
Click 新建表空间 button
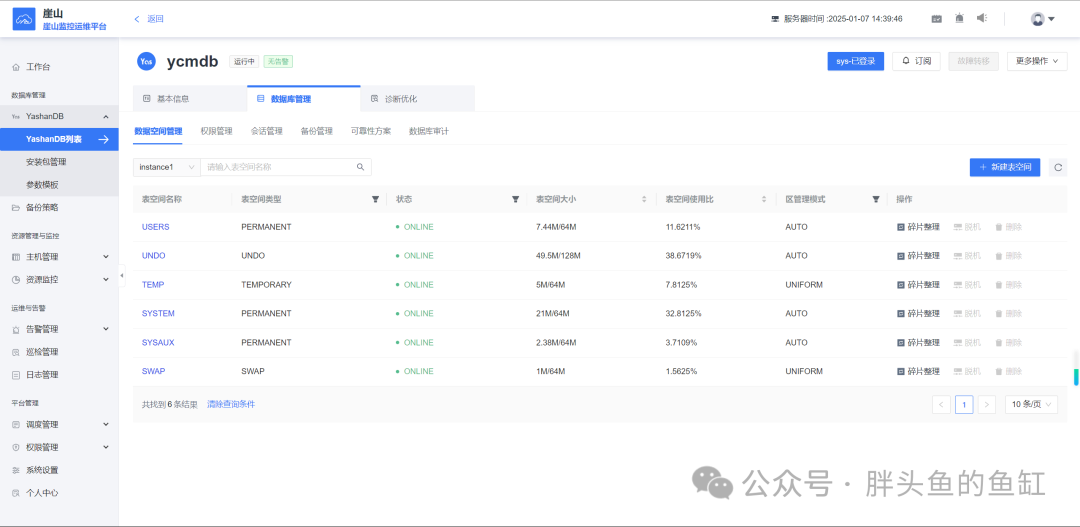1005,167
